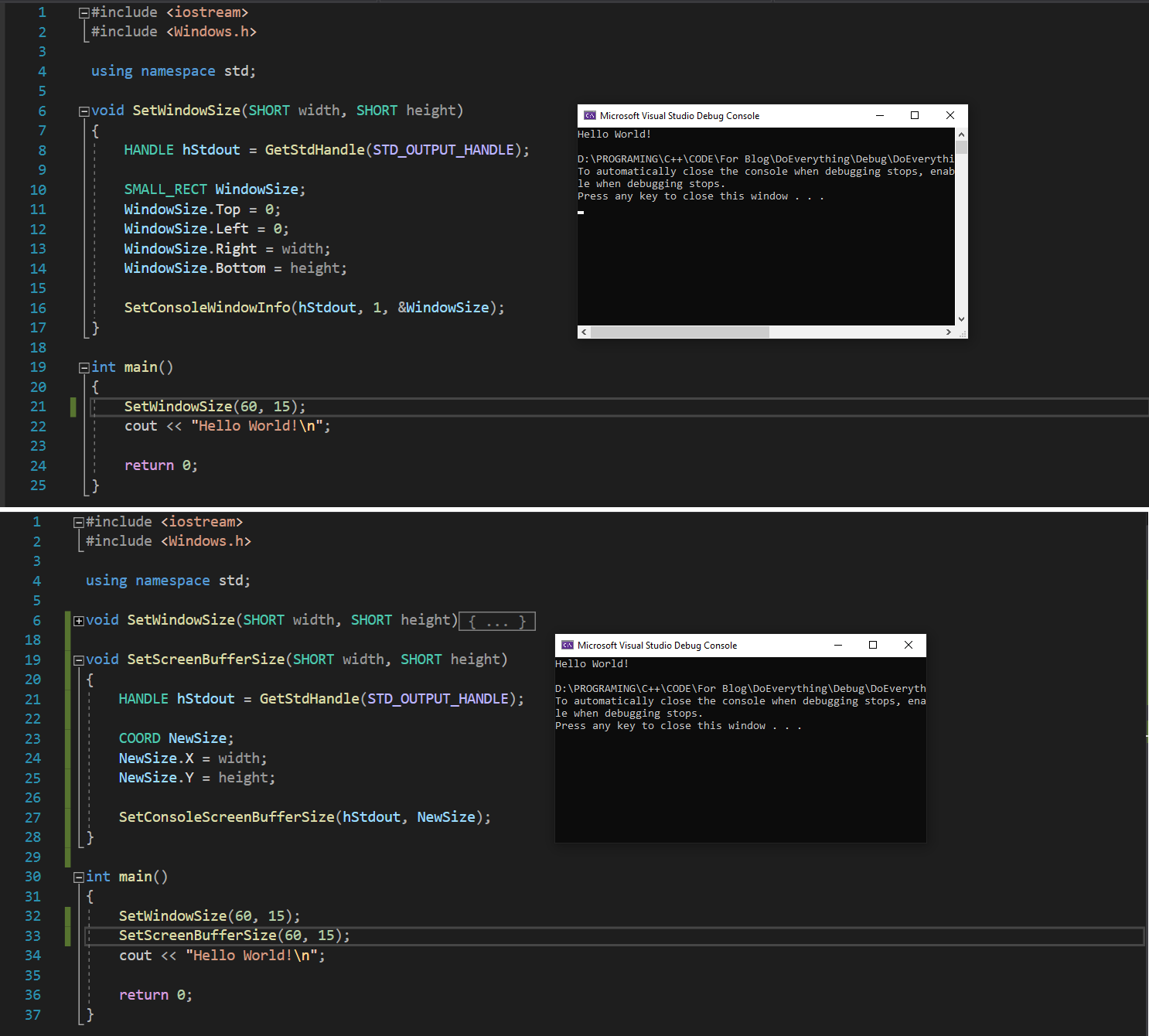Click down arrow on console vertical scrollbar
This screenshot has height=1036, width=1149.
961,319
